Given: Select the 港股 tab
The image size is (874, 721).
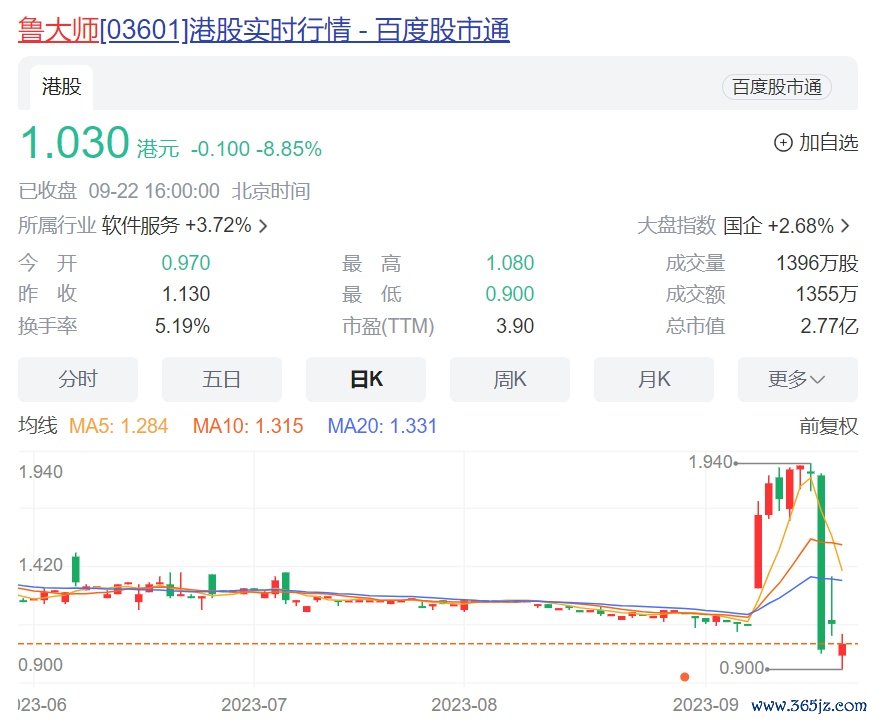Looking at the screenshot, I should pos(61,87).
